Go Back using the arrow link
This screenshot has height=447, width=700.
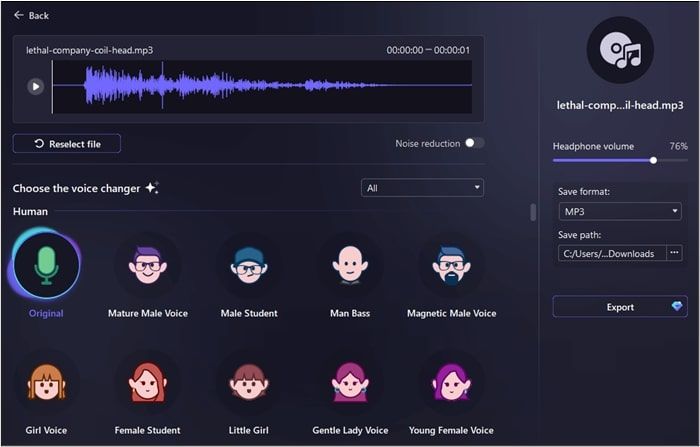31,15
